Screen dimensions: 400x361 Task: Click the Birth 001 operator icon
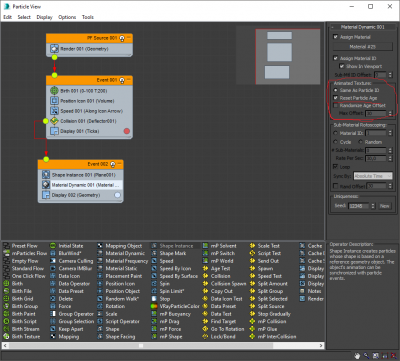[x=54, y=91]
